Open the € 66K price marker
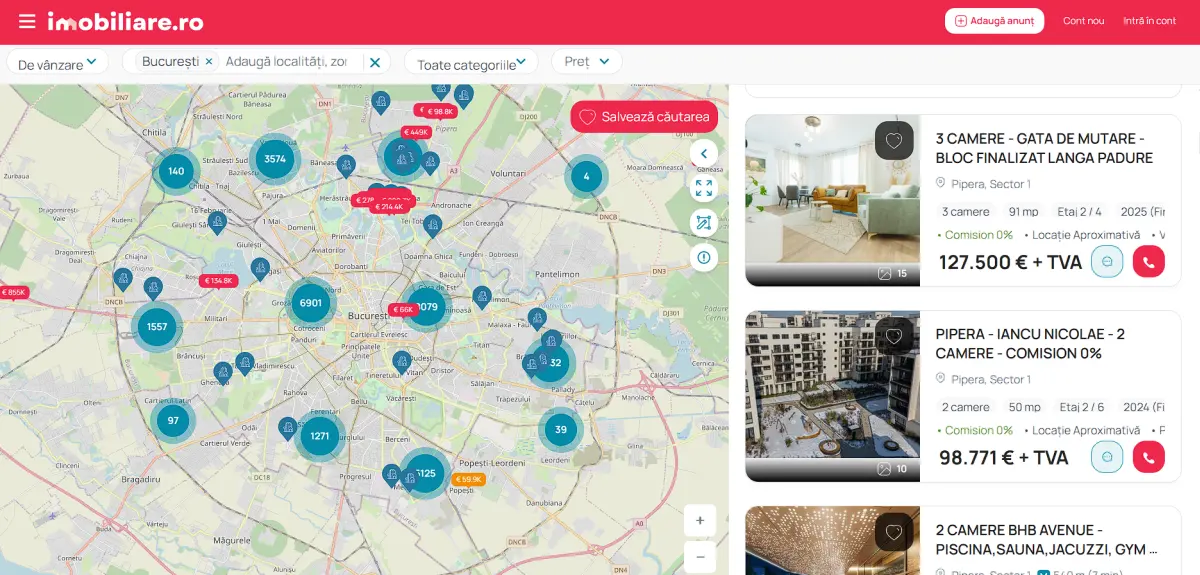1200x575 pixels. (x=403, y=310)
